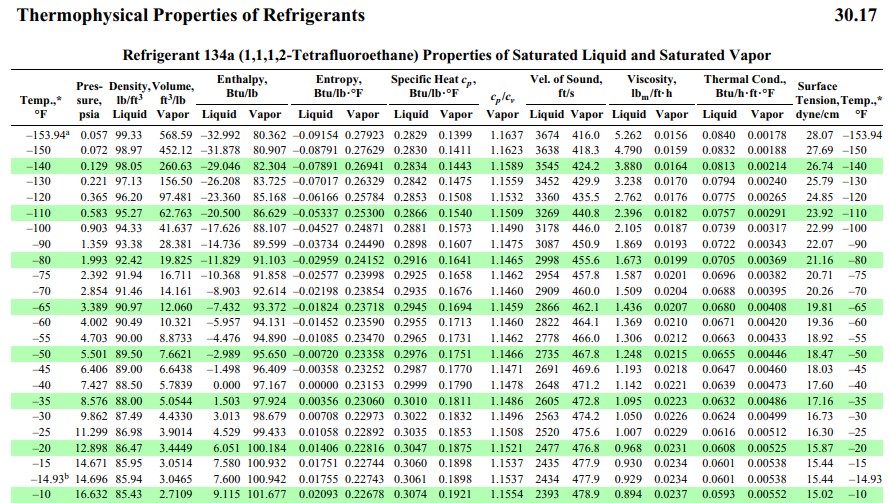
Task: Click the pressure value 14.671 in –15 row
Action: pos(91,464)
